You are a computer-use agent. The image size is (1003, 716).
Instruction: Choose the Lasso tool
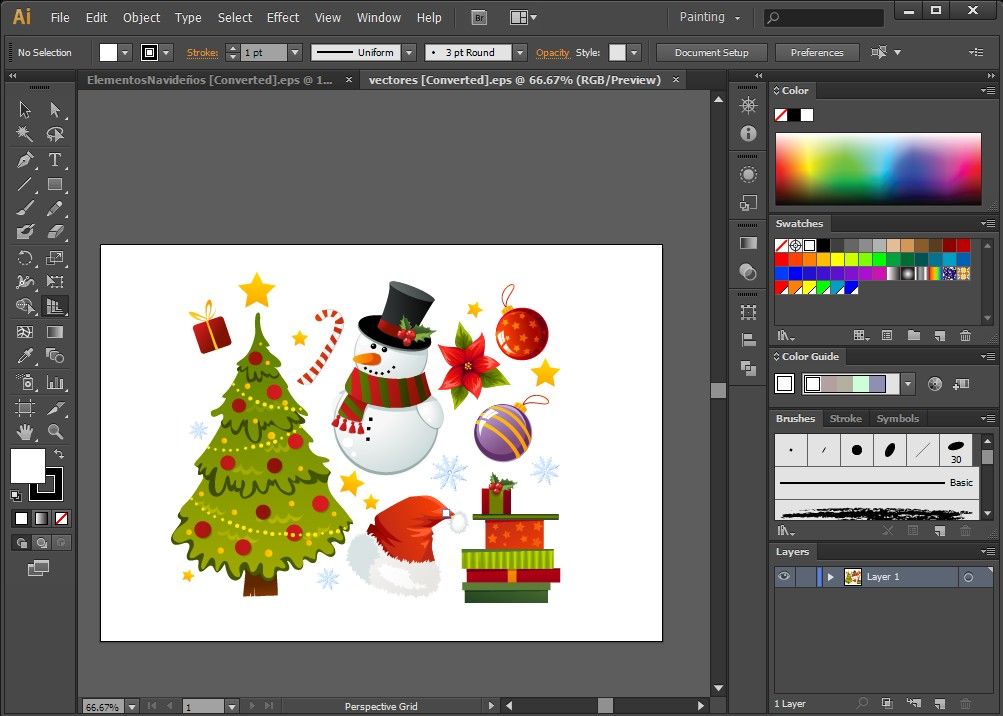[x=55, y=134]
